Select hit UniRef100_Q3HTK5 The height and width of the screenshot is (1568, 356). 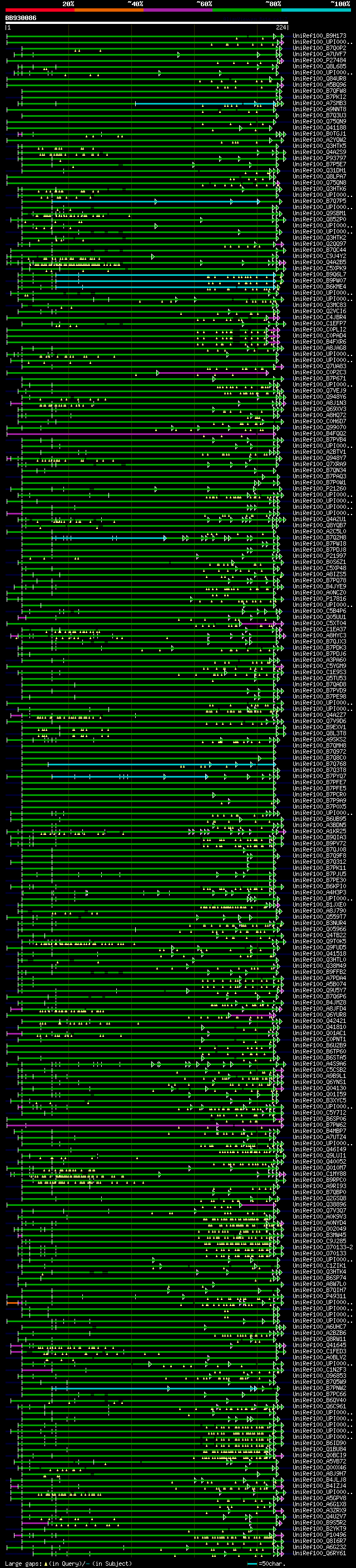point(319,146)
